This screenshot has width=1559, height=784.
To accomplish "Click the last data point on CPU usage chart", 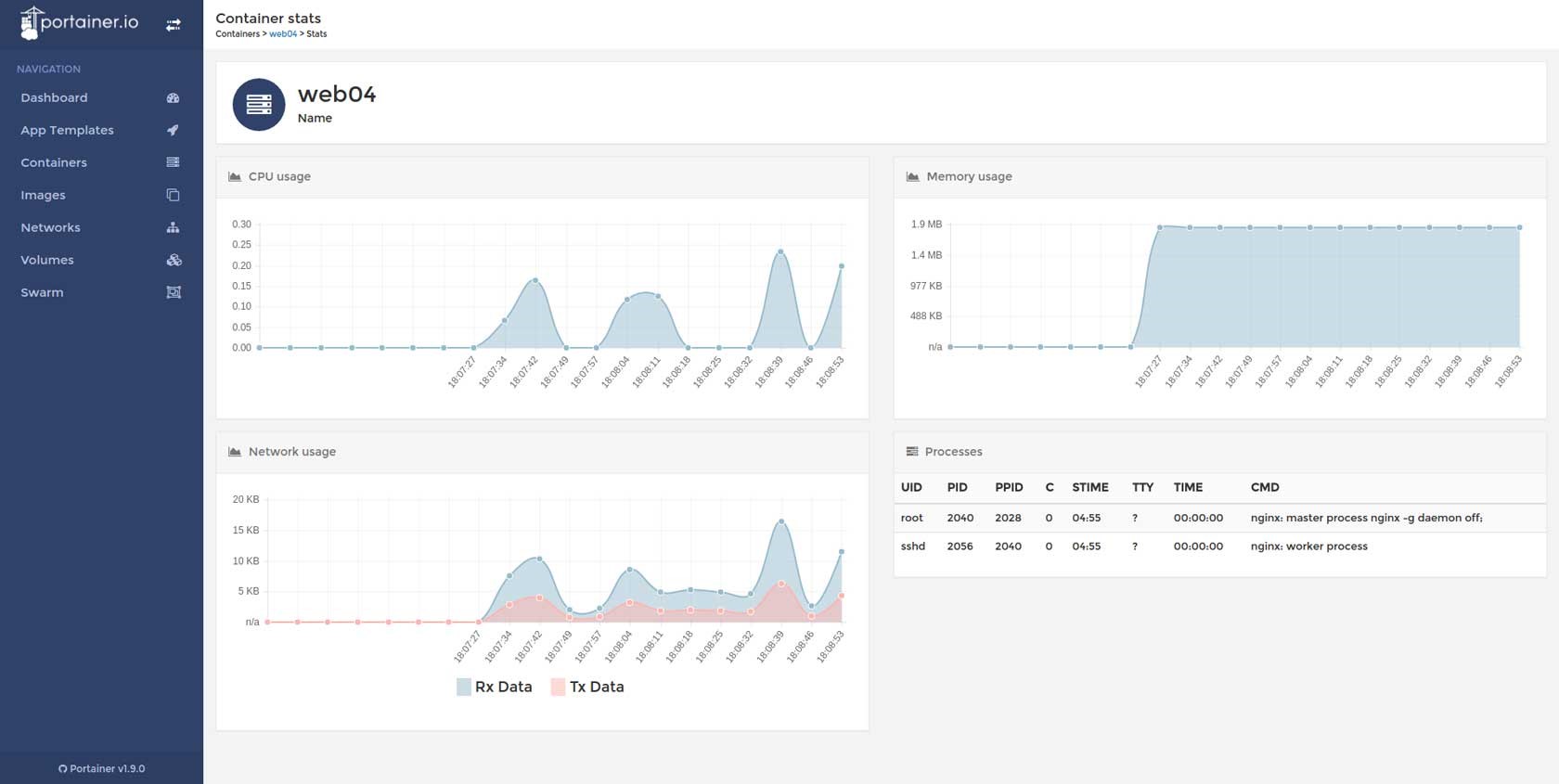I will point(842,266).
